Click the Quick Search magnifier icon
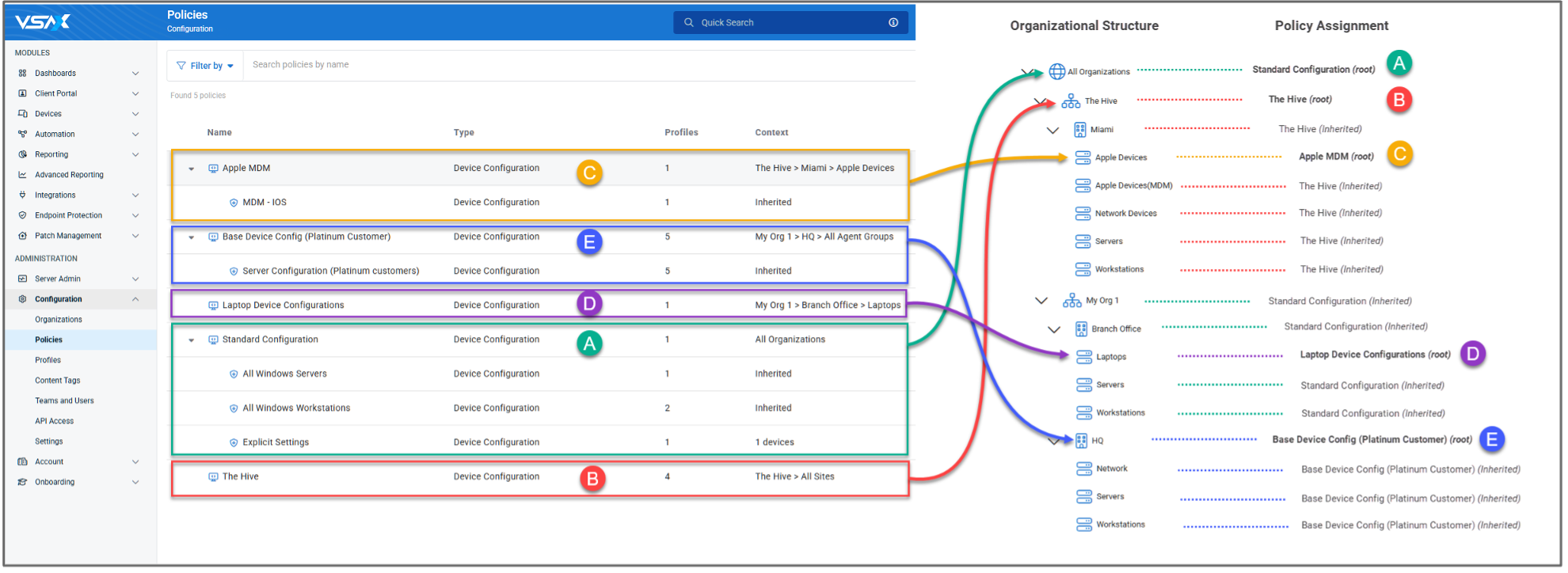The image size is (1568, 573). [689, 22]
